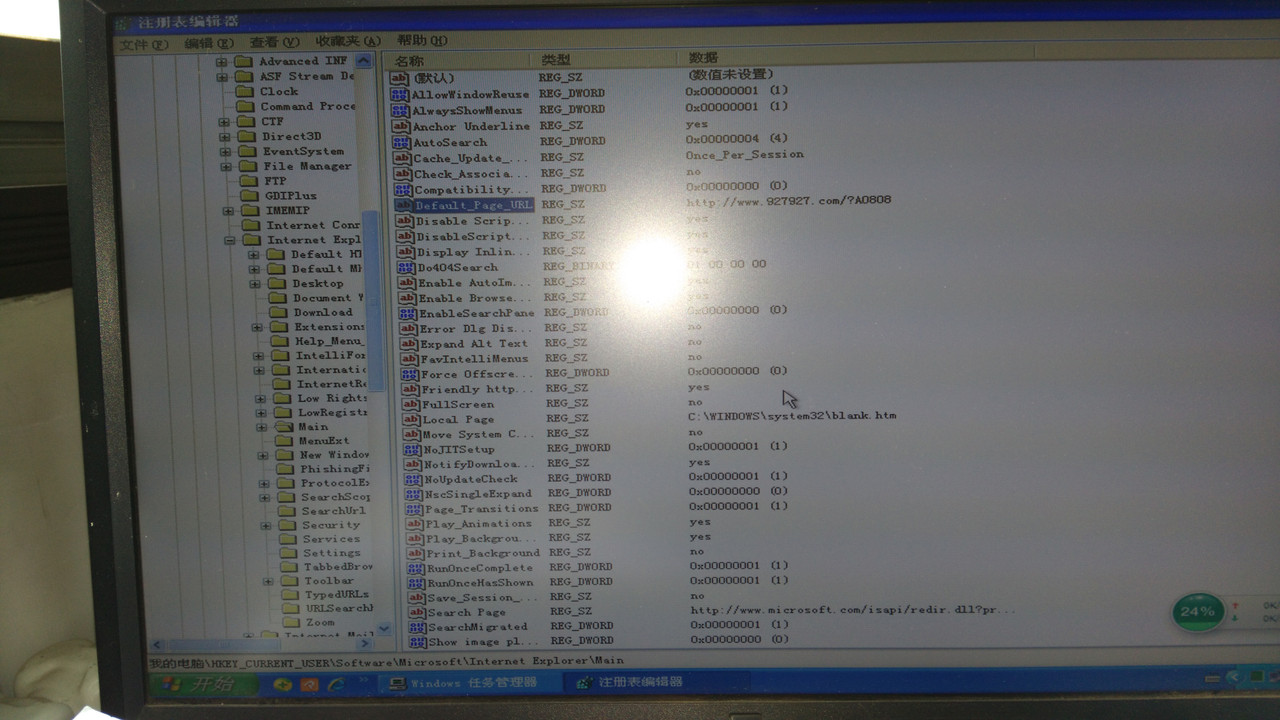The width and height of the screenshot is (1280, 720).
Task: Expand the Toolbar subkey
Action: (268, 581)
